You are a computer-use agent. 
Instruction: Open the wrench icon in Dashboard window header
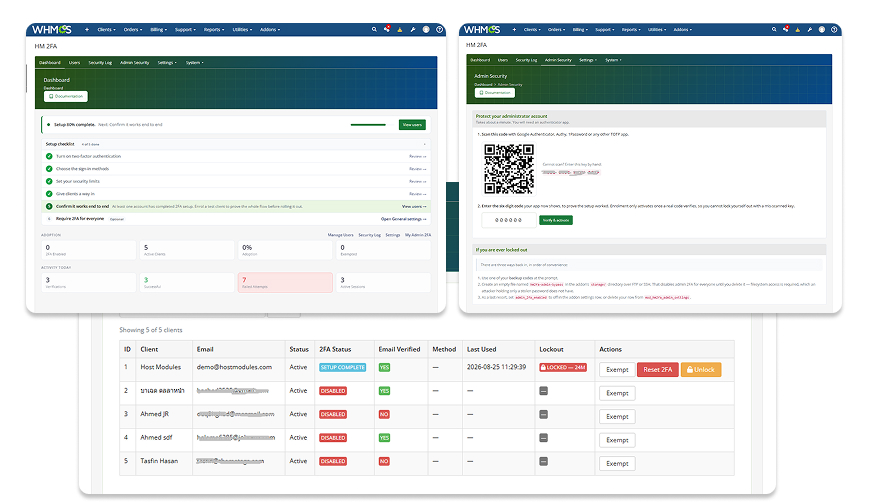pos(413,30)
